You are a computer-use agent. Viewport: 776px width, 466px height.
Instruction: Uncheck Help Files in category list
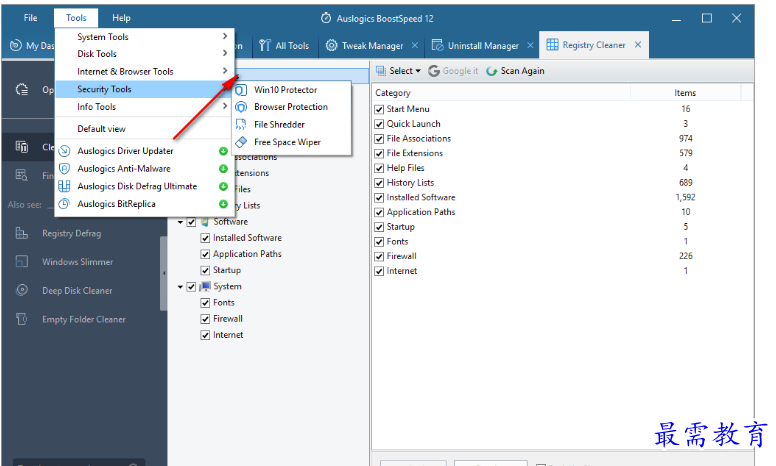pyautogui.click(x=379, y=168)
